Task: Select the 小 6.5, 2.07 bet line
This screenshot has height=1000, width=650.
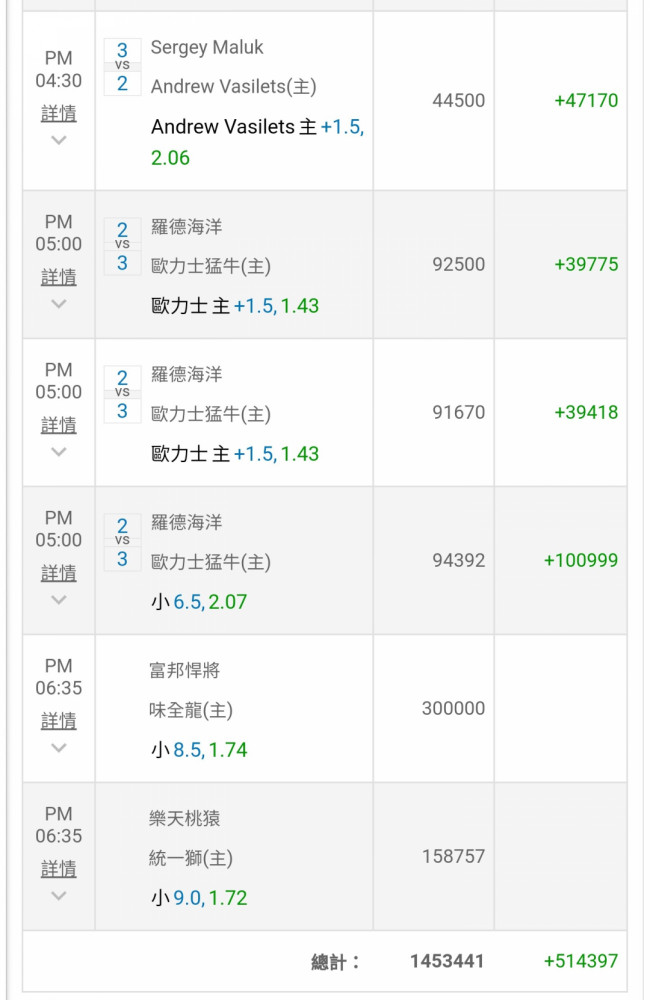Action: [199, 601]
